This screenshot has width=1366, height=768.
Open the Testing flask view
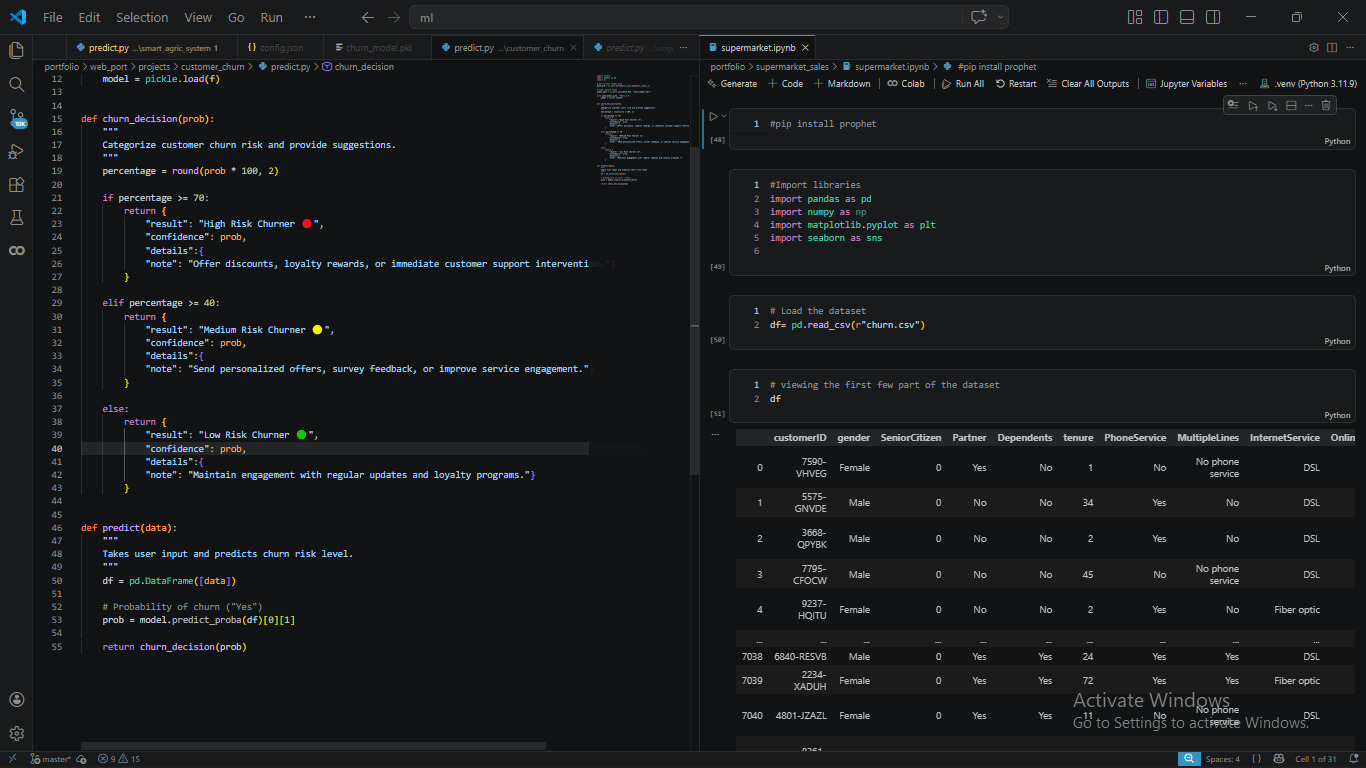16,217
